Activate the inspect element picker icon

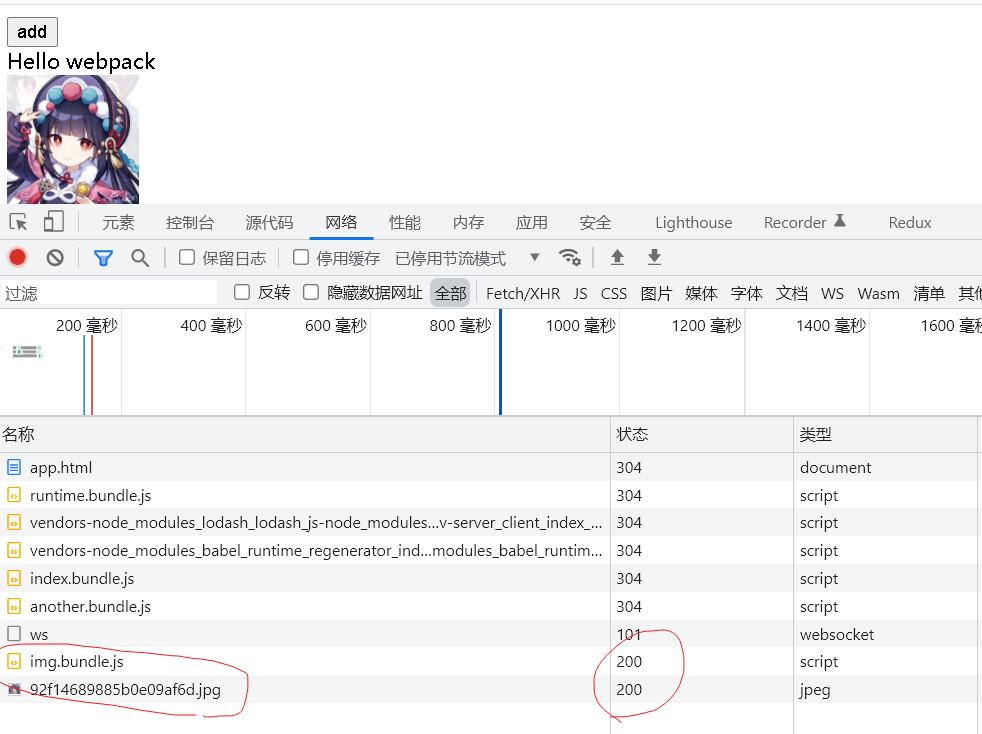(x=18, y=222)
